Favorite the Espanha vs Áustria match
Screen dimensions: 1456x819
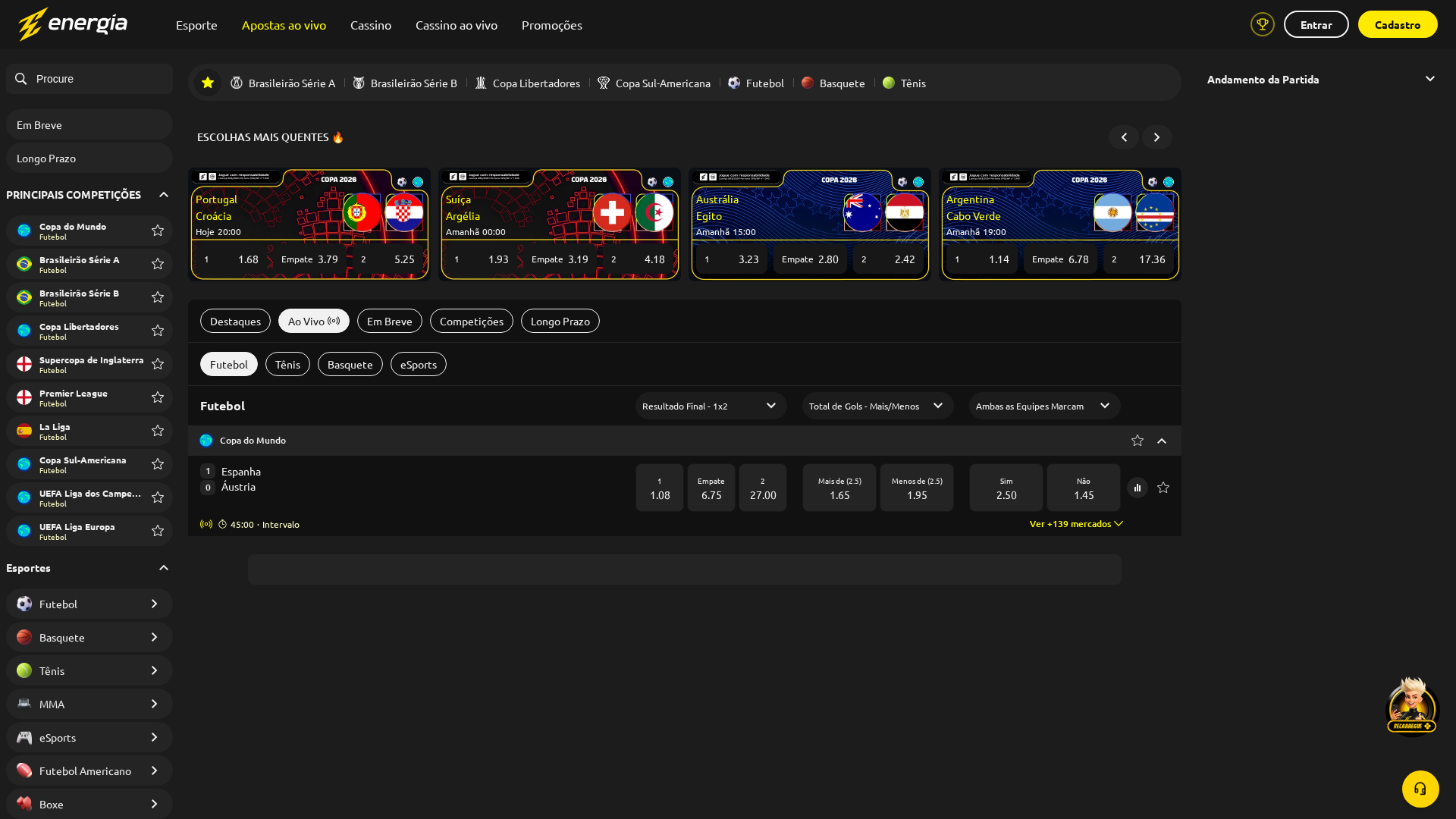coord(1163,488)
